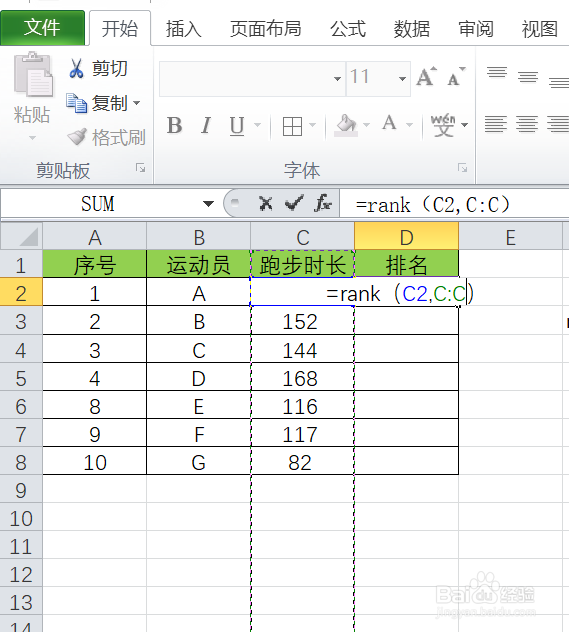569x632 pixels.
Task: Click the 跑步时长 header cell
Action: tap(303, 264)
